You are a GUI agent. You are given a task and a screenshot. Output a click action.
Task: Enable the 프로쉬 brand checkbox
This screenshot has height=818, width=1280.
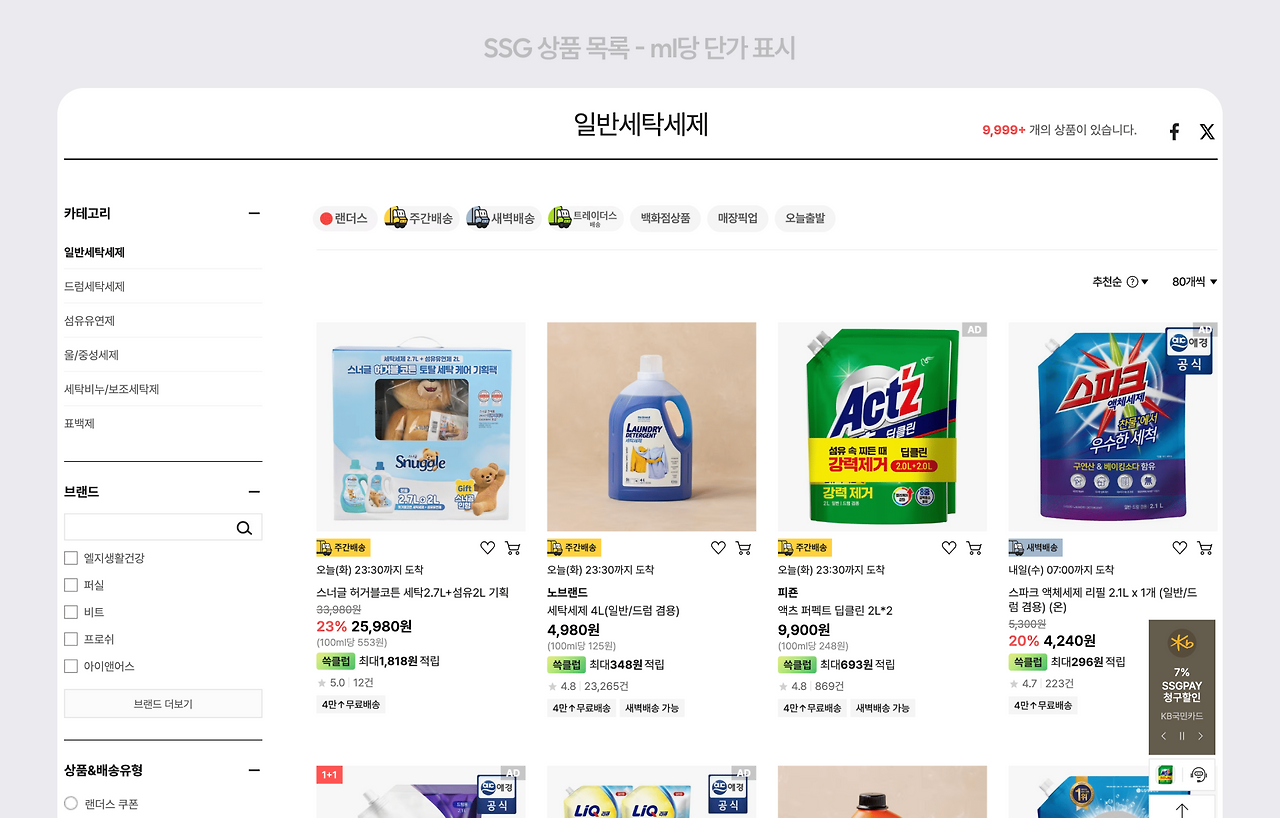[71, 639]
